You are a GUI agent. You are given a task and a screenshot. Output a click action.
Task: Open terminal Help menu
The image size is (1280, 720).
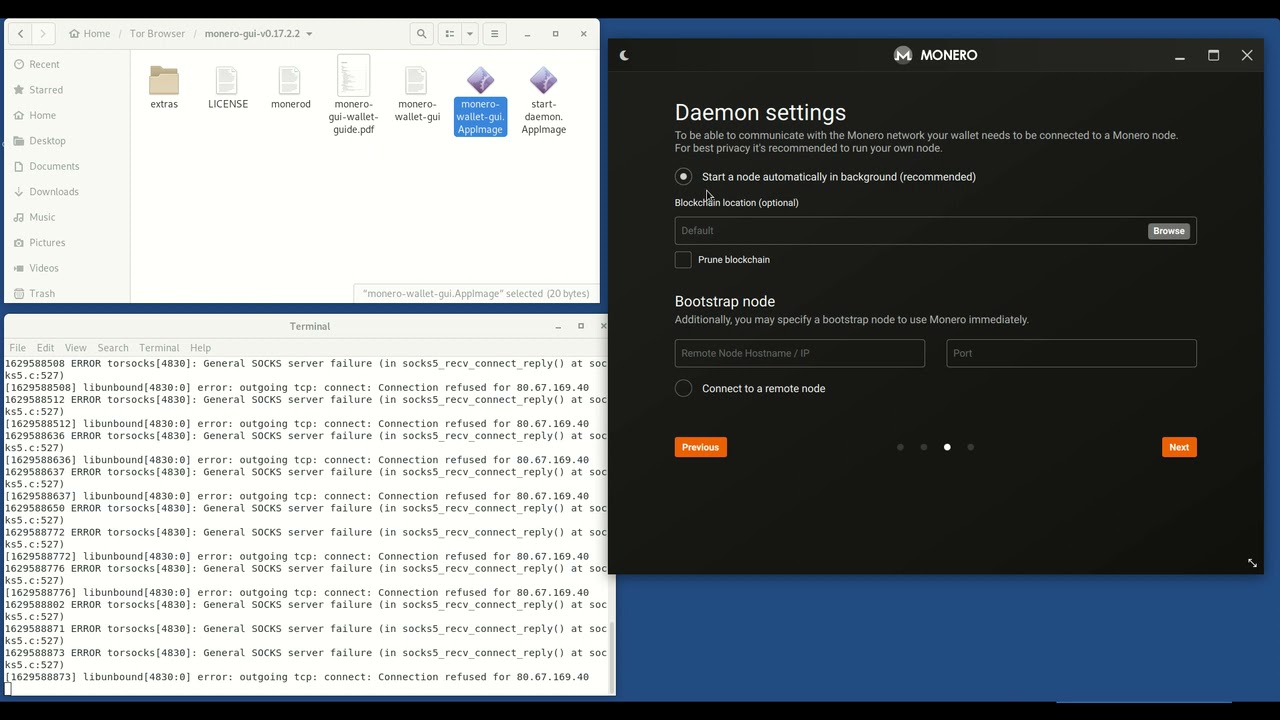(x=200, y=347)
